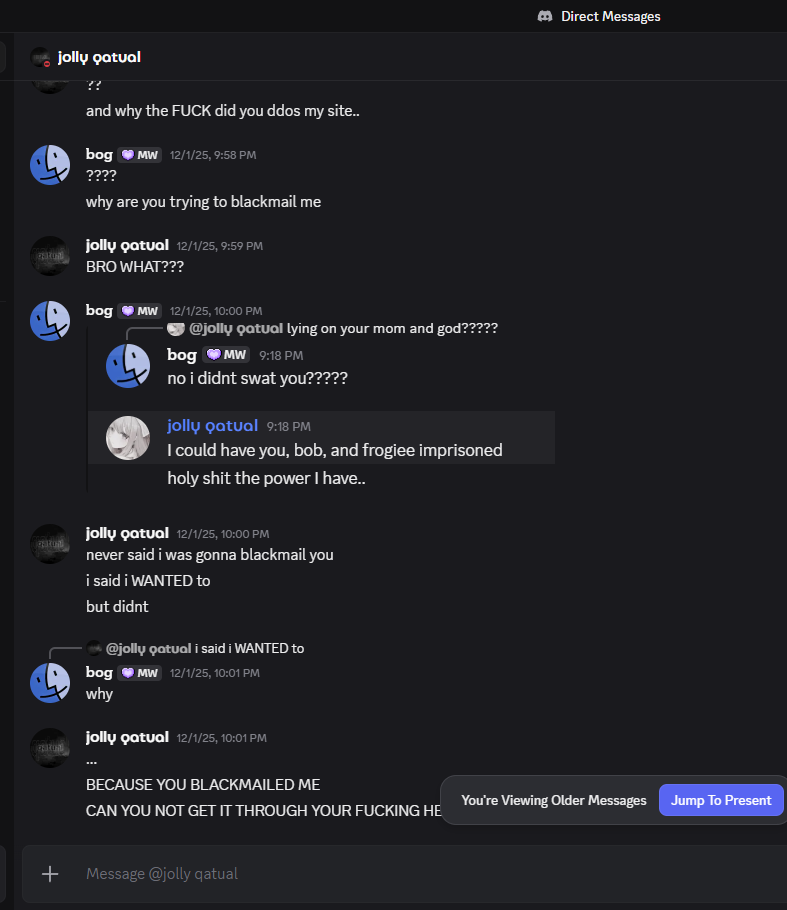The height and width of the screenshot is (910, 787).
Task: Click jolly qatual's avatar on the 9:59 PM message
Action: click(x=50, y=256)
